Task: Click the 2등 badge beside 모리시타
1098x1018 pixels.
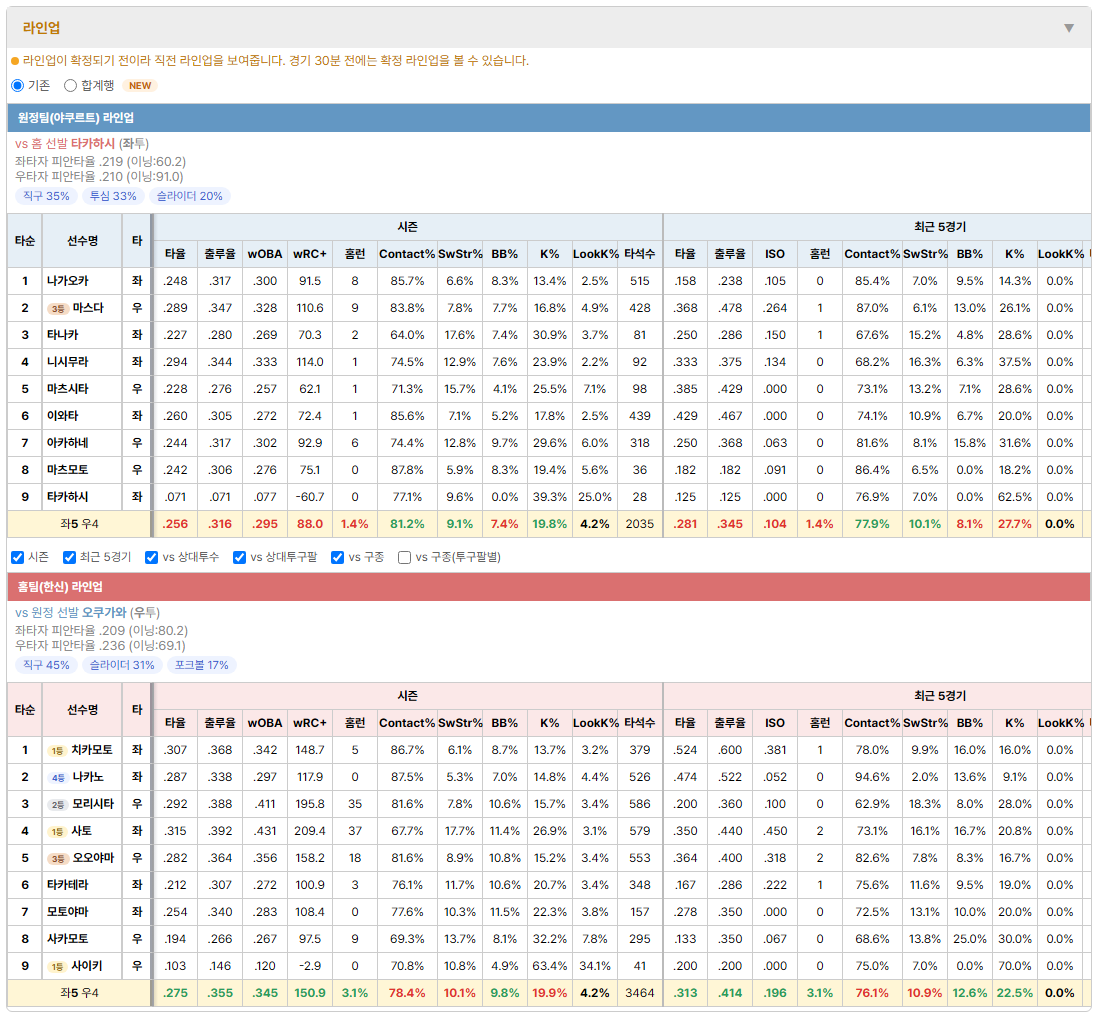Action: (x=57, y=804)
